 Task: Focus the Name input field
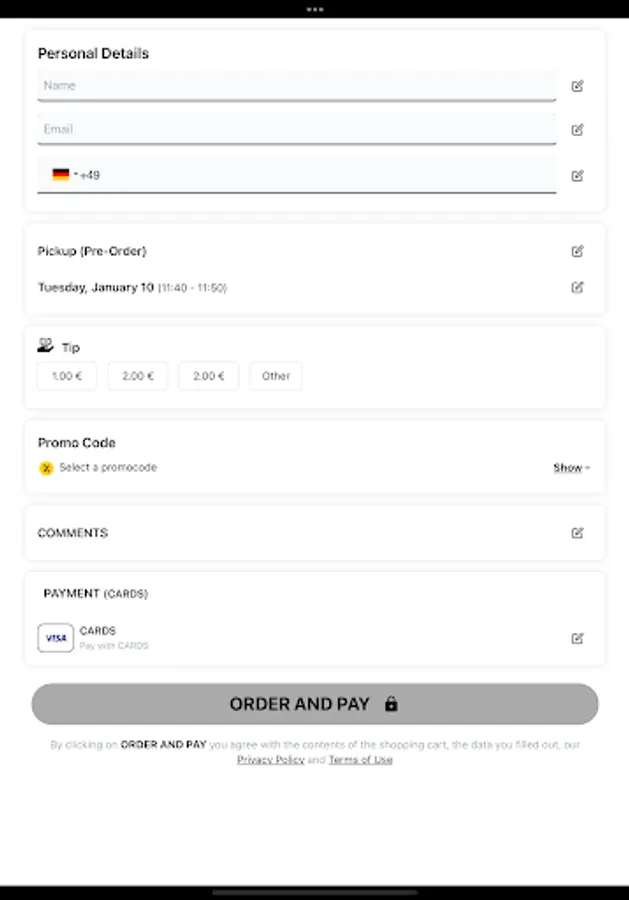pos(297,86)
